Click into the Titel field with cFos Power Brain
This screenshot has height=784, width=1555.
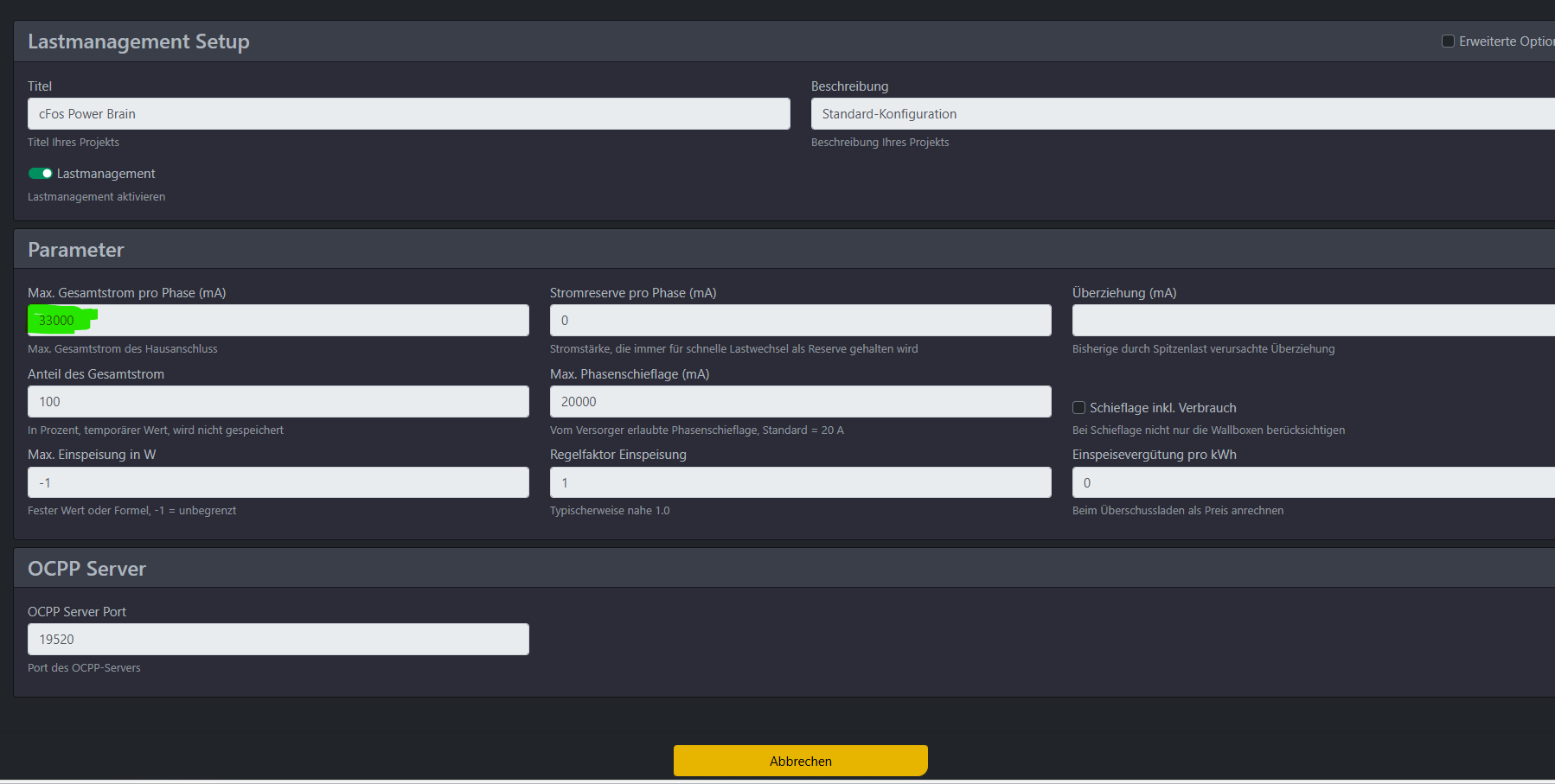click(408, 114)
